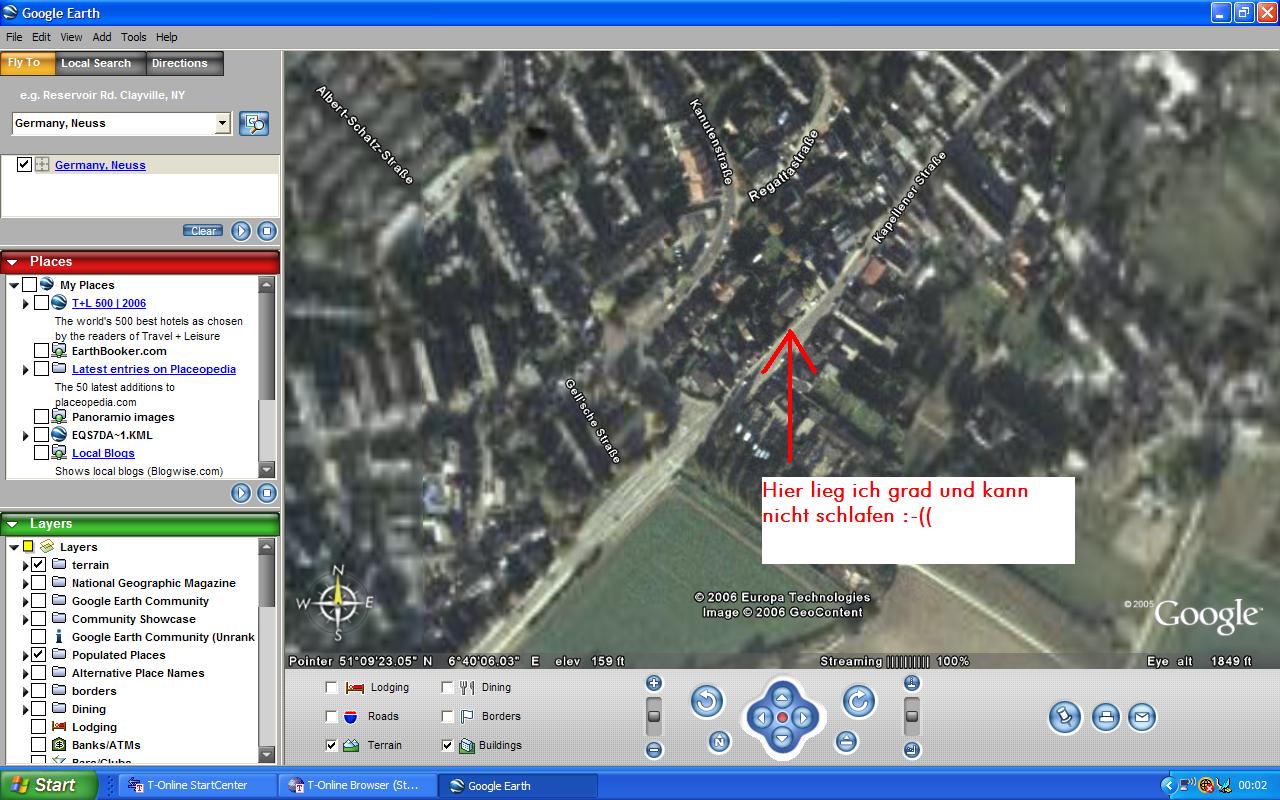Click the Google Earth title bar icon

(x=13, y=13)
